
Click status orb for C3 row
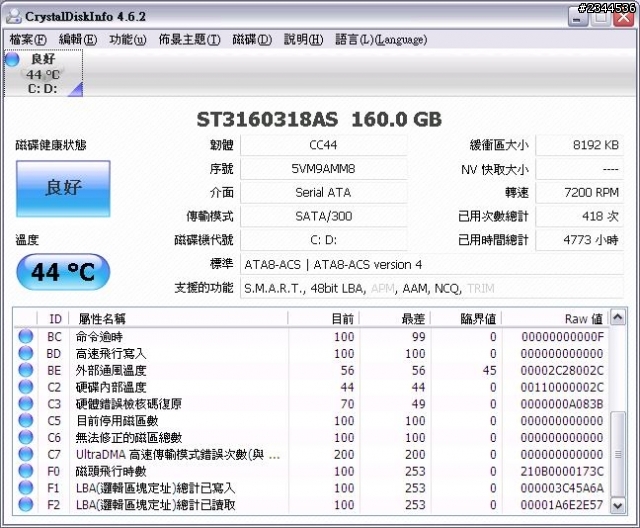click(x=26, y=404)
